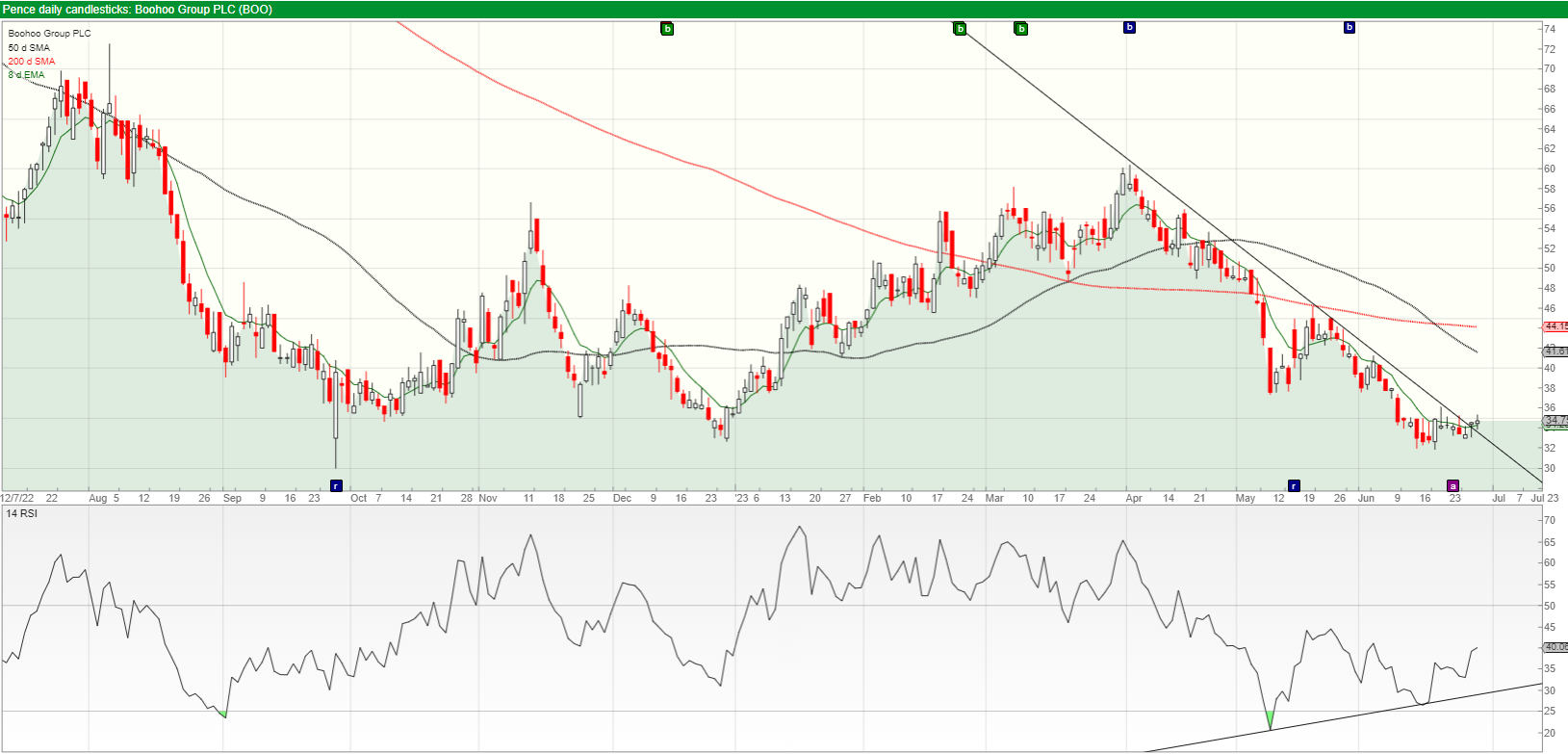Click the 'Apr' label on date axis
The width and height of the screenshot is (1568, 754).
(1134, 498)
